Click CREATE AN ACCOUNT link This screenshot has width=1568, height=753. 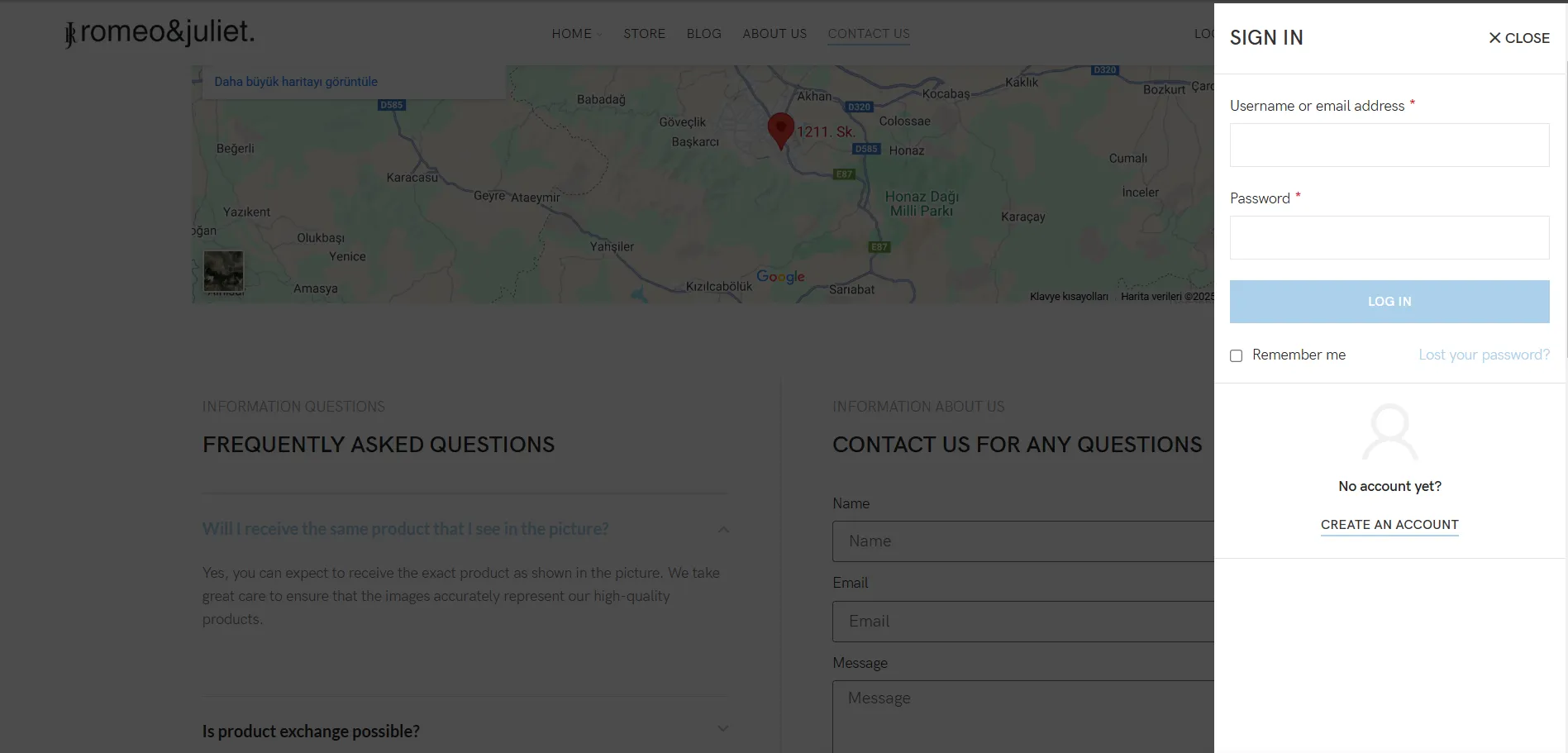(x=1389, y=525)
